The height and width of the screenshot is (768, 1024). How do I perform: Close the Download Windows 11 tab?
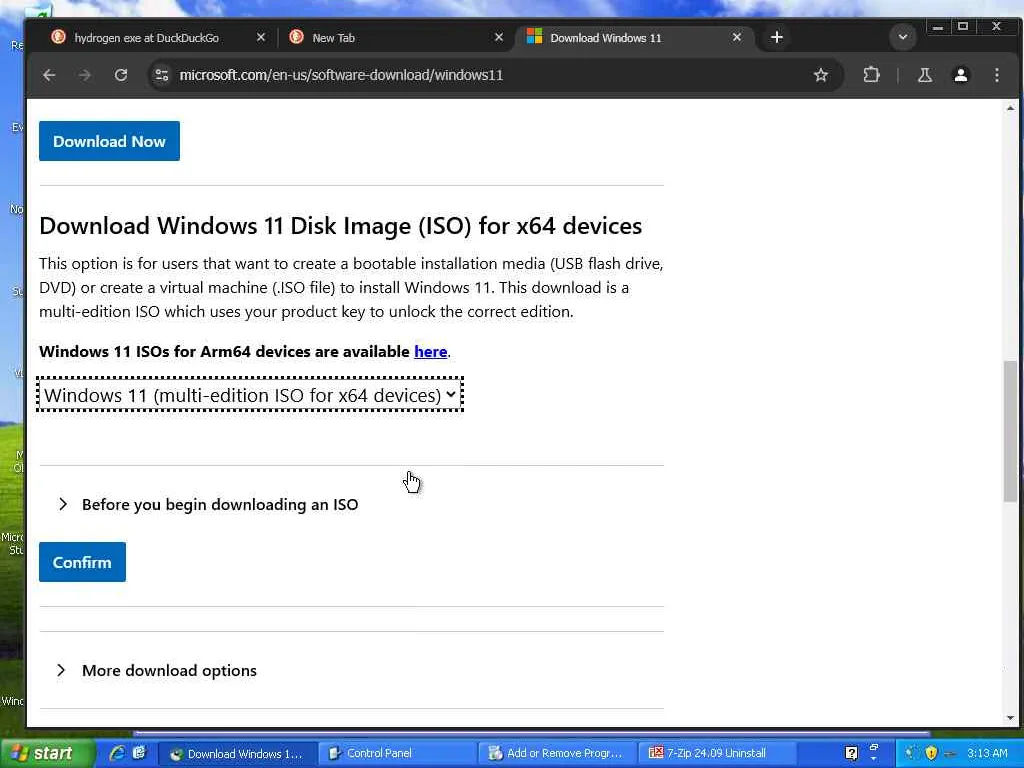pos(737,37)
